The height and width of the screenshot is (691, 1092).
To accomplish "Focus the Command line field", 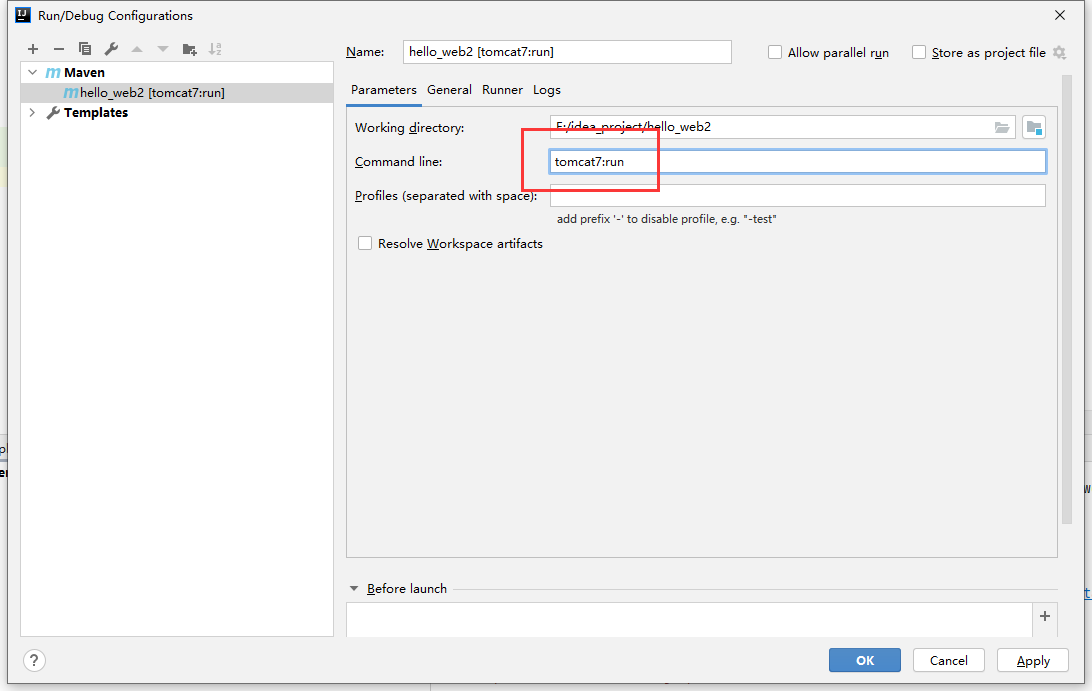I will pos(797,162).
